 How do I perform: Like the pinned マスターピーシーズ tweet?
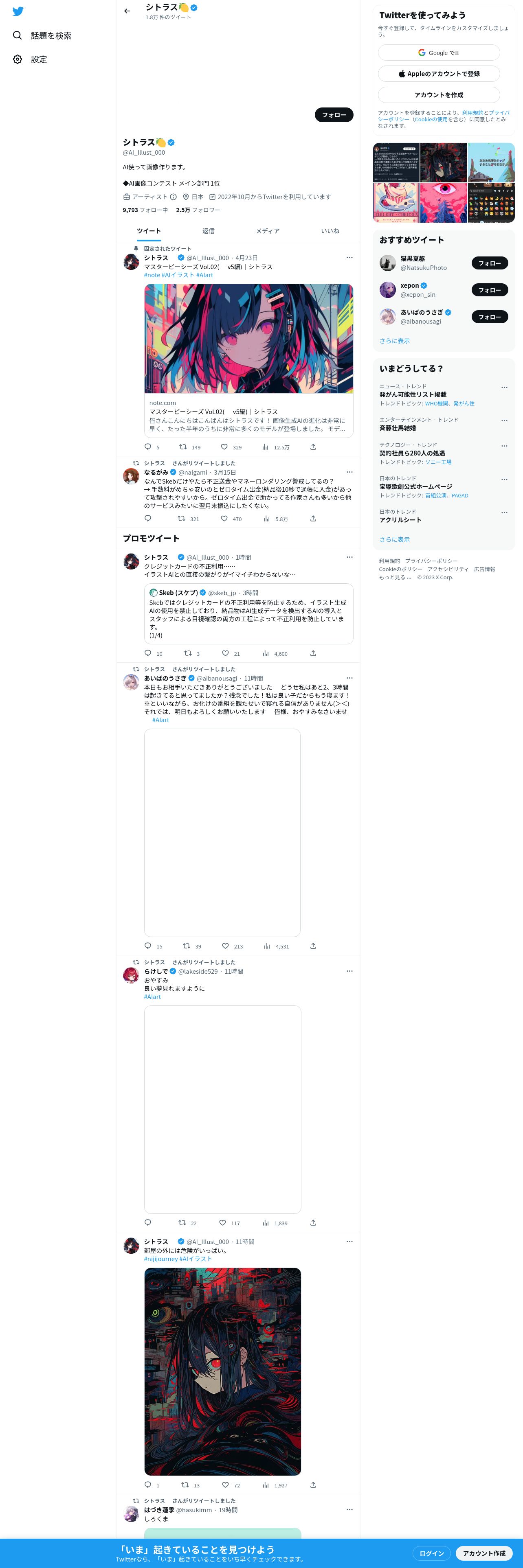[225, 447]
